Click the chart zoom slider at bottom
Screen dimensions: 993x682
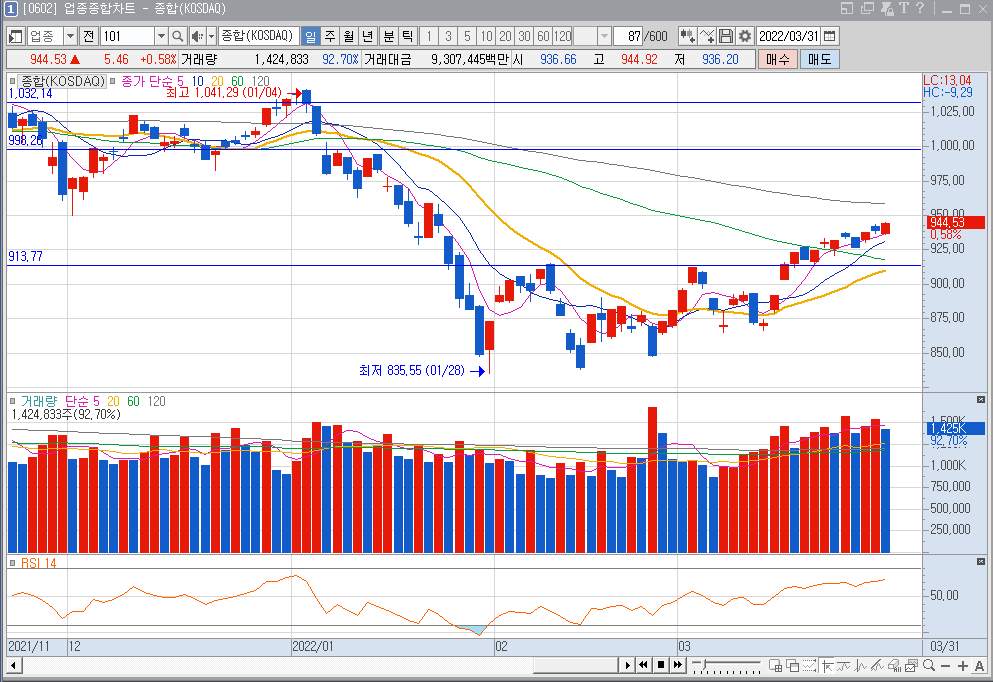[726, 665]
